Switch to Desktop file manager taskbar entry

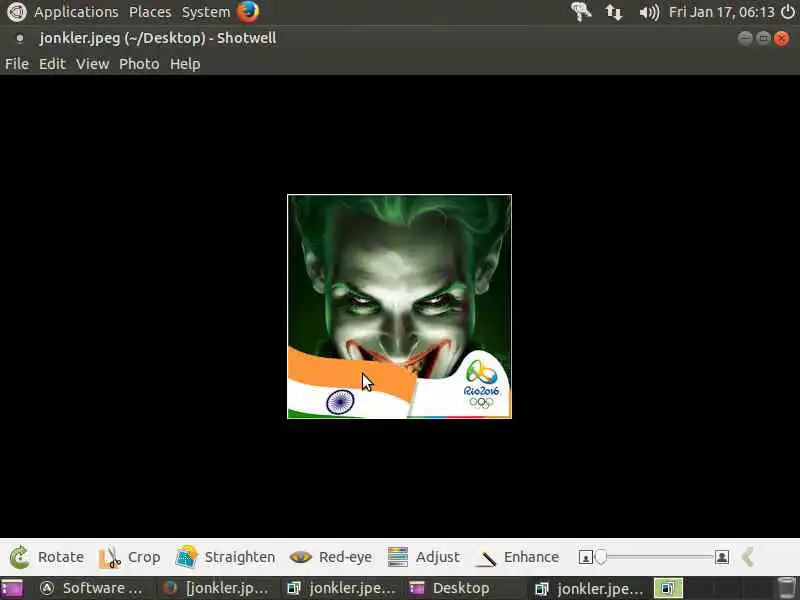click(x=449, y=588)
